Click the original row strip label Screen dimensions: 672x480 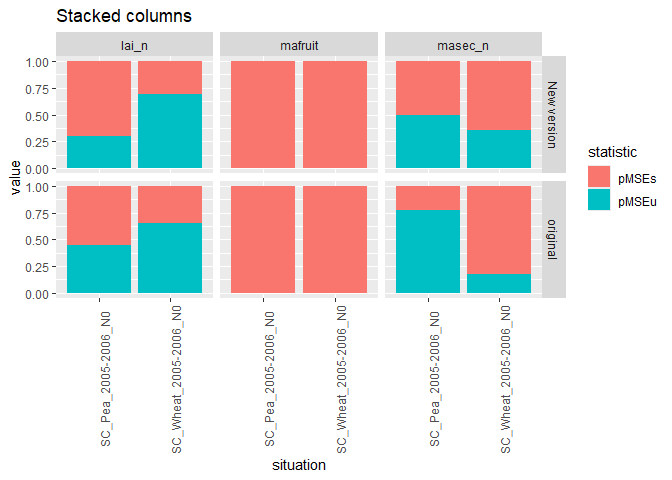(555, 240)
